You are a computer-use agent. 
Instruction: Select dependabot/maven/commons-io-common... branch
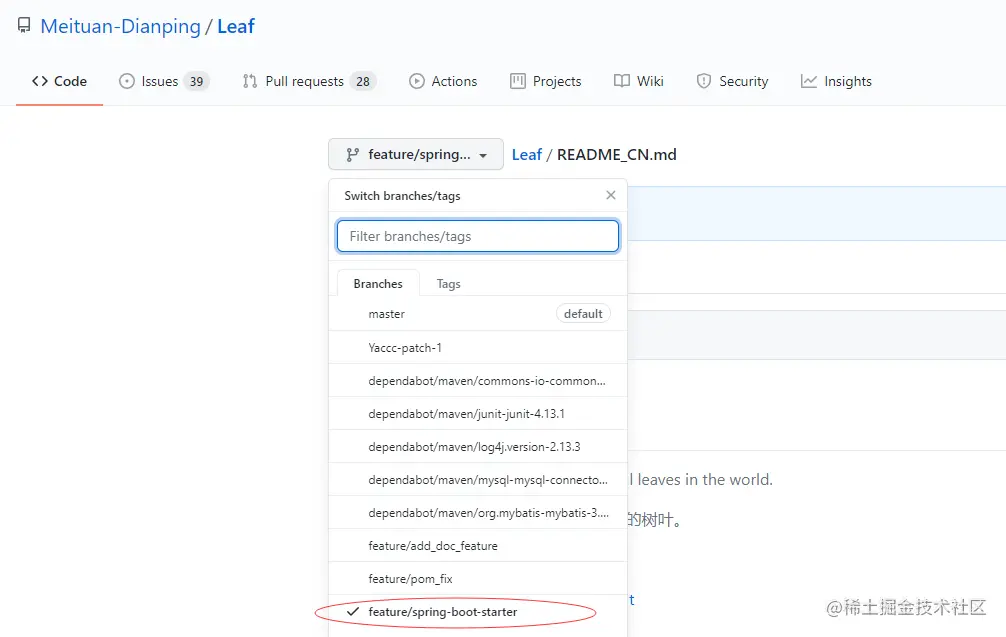click(478, 380)
